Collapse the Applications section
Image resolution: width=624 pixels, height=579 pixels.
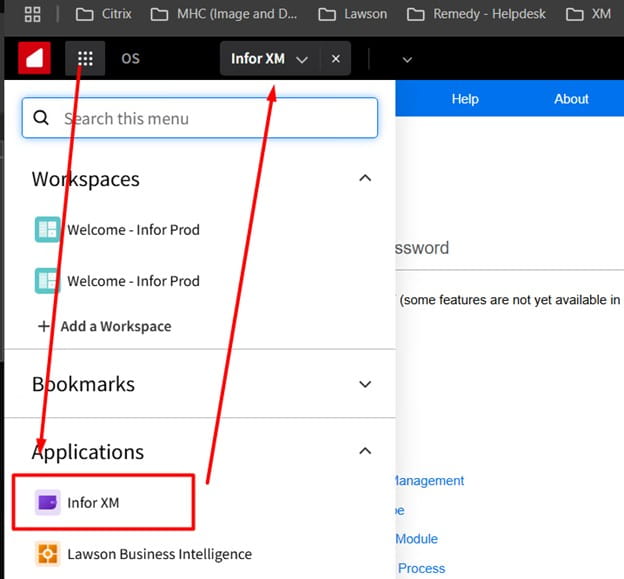point(365,451)
